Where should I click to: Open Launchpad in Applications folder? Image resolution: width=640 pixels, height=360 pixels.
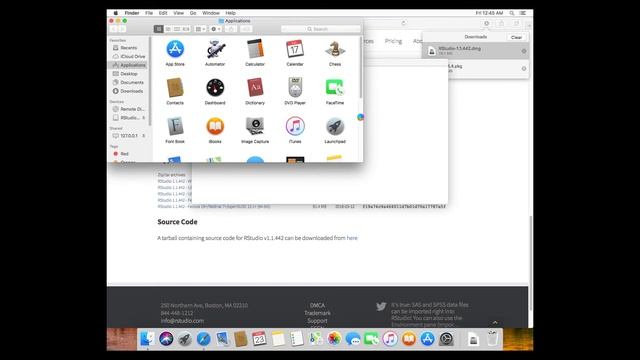[335, 127]
